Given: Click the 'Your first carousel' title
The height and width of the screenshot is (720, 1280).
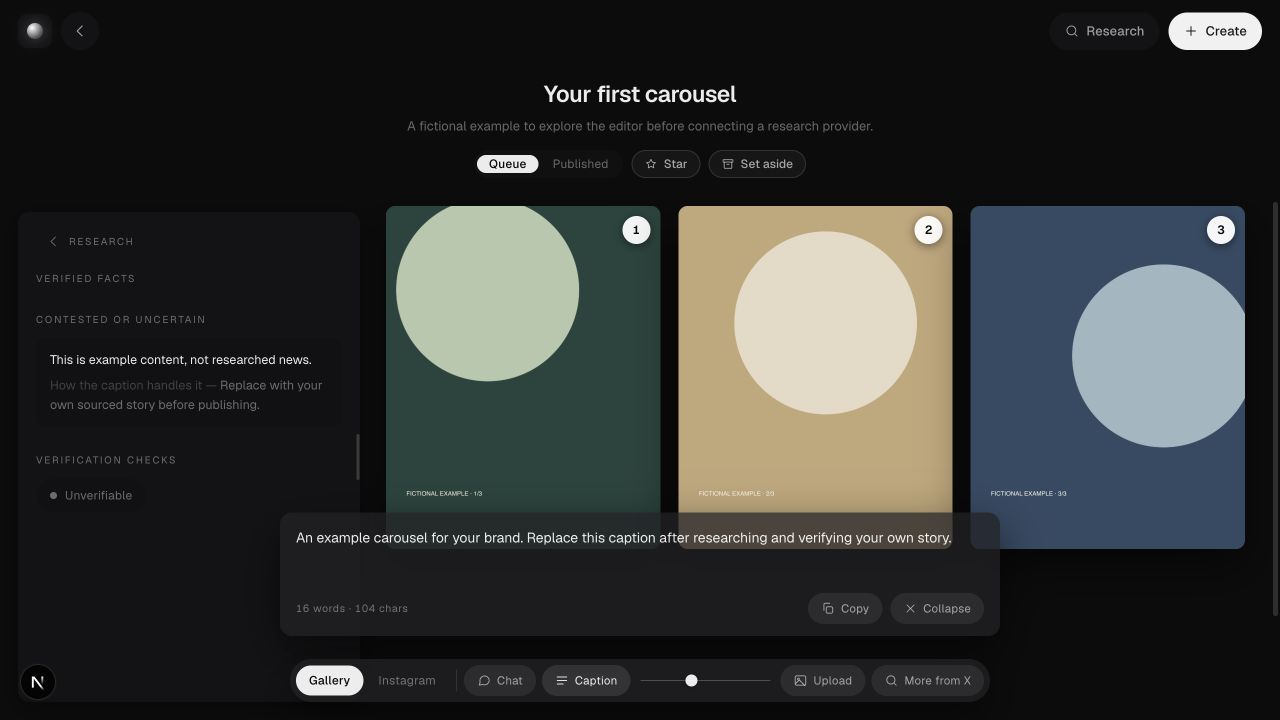Looking at the screenshot, I should click(640, 94).
